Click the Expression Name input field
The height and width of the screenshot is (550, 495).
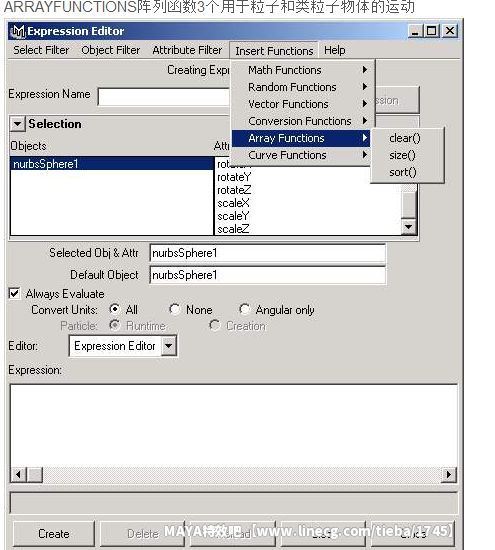coord(164,97)
